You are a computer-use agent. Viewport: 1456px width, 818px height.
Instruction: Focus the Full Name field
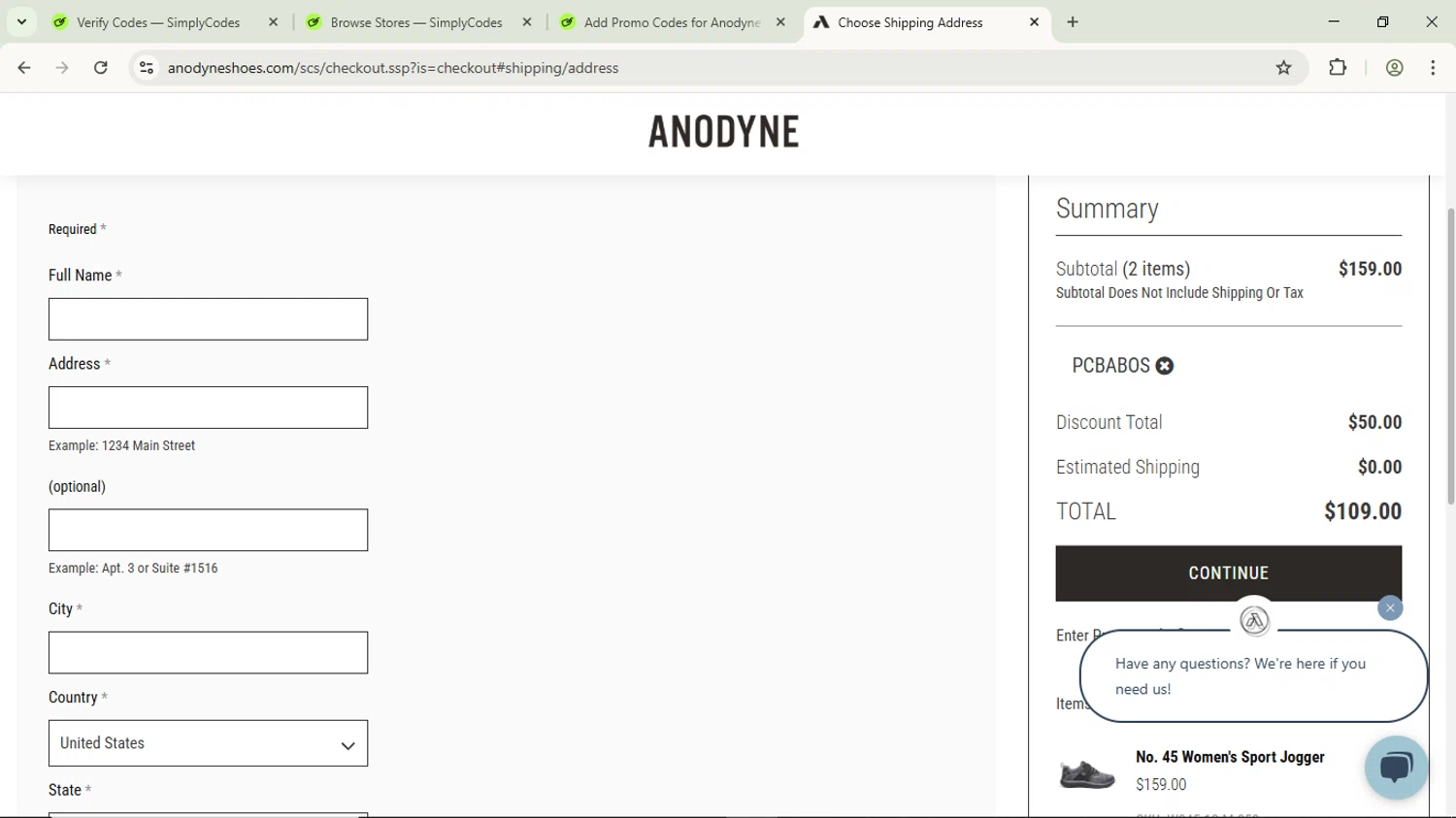point(208,319)
